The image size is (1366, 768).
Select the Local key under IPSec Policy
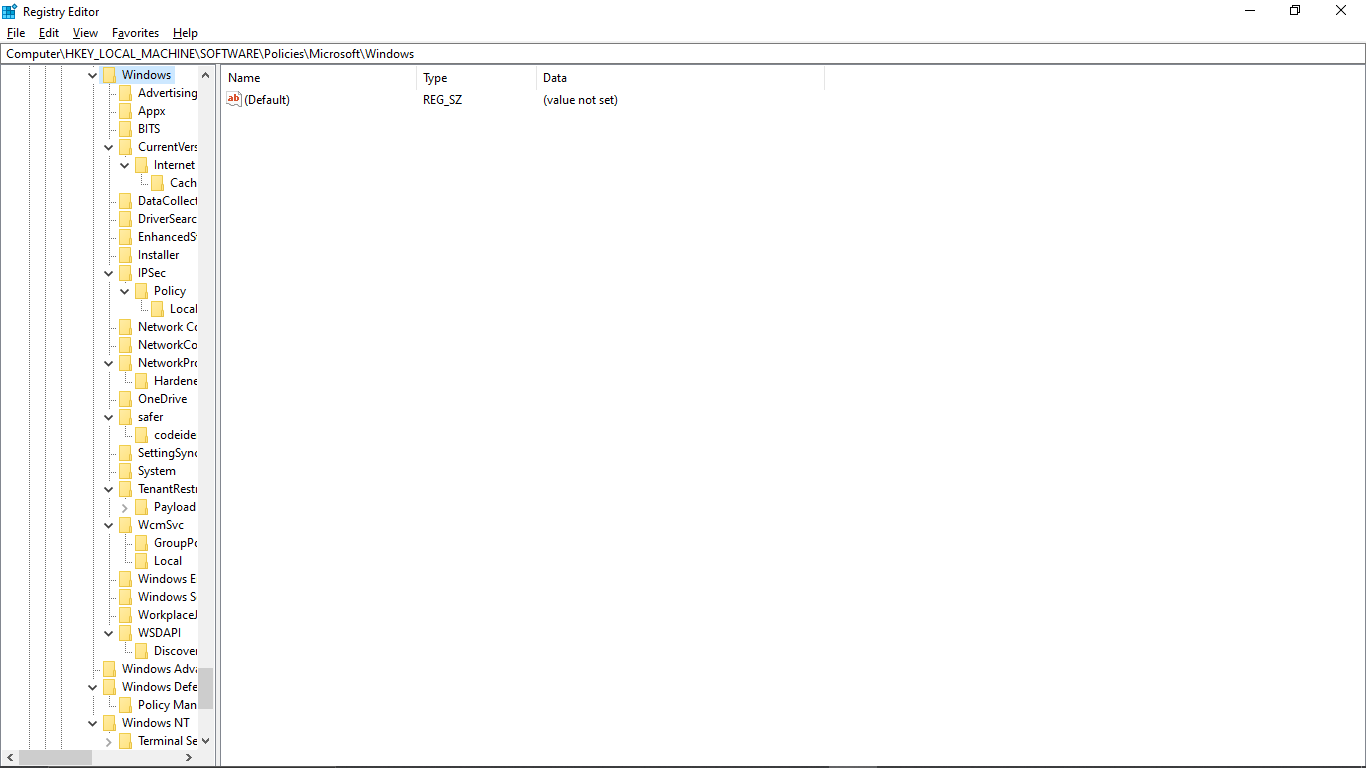tap(183, 309)
